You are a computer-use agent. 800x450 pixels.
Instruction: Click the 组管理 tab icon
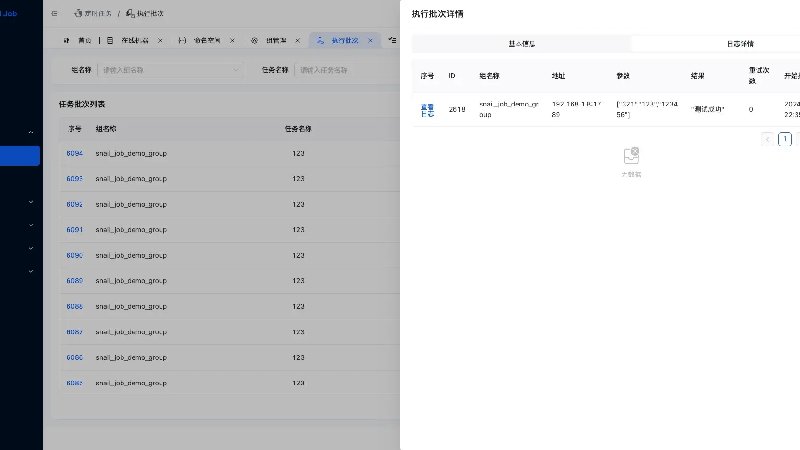click(x=254, y=40)
